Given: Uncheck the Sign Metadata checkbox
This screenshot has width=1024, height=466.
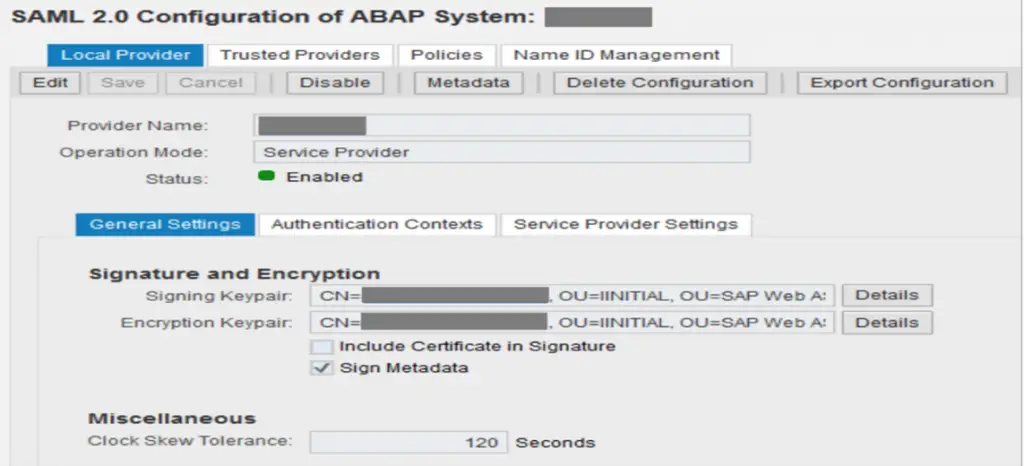Looking at the screenshot, I should tap(323, 369).
